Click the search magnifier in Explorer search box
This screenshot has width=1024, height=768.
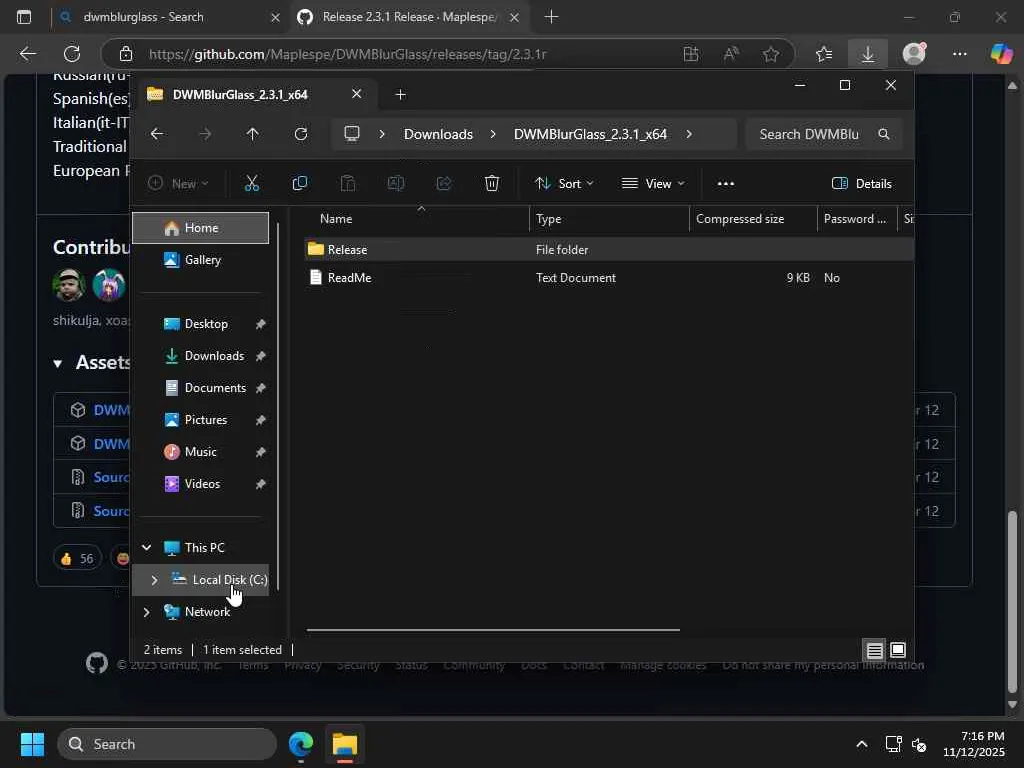884,134
